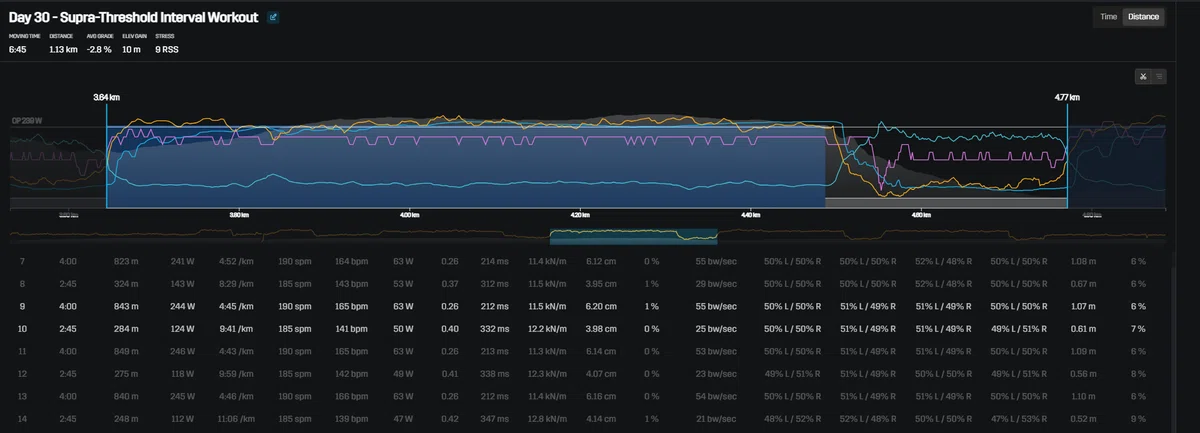Select lap row number 8
Viewport: 1200px width, 433px height.
[x=585, y=284]
